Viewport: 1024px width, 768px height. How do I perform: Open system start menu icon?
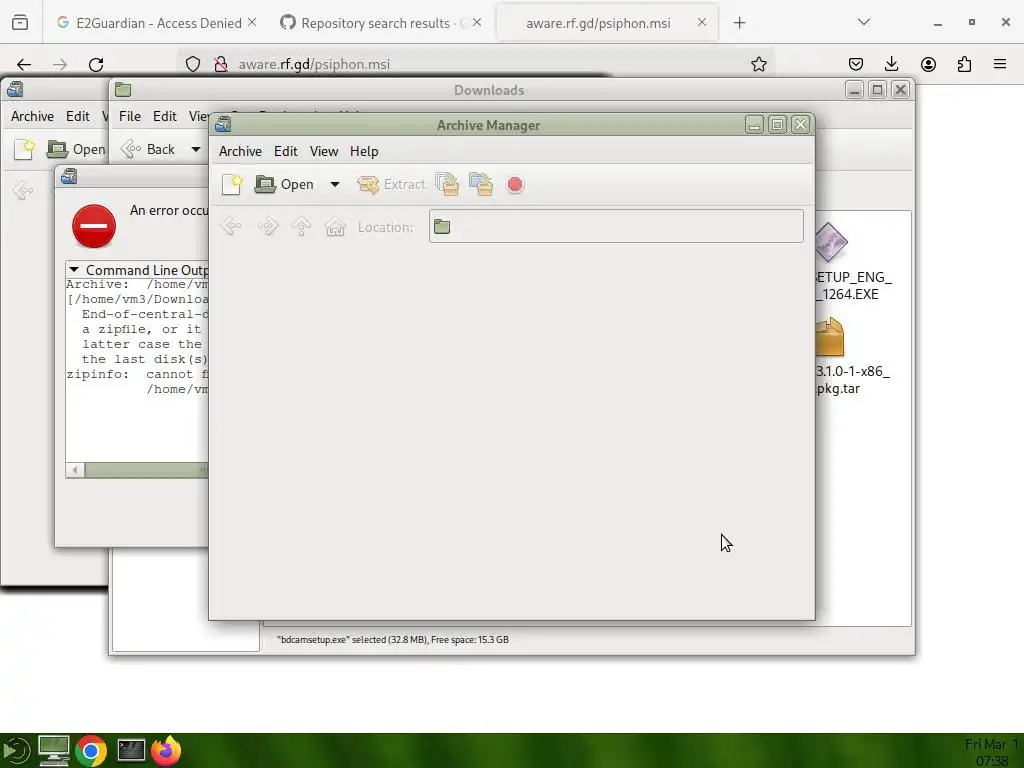pos(15,751)
